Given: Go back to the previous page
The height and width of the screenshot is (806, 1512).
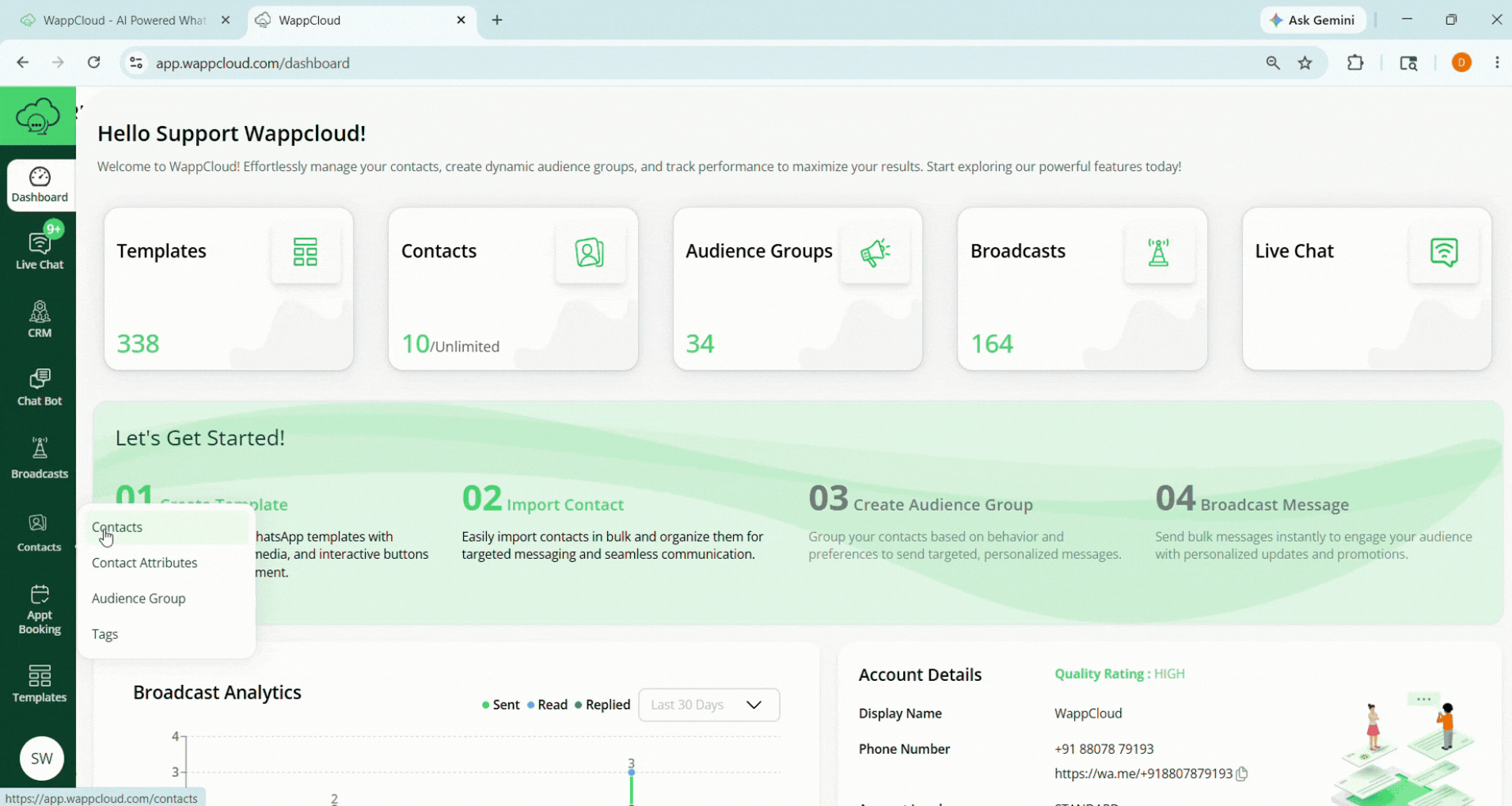Looking at the screenshot, I should 22,63.
